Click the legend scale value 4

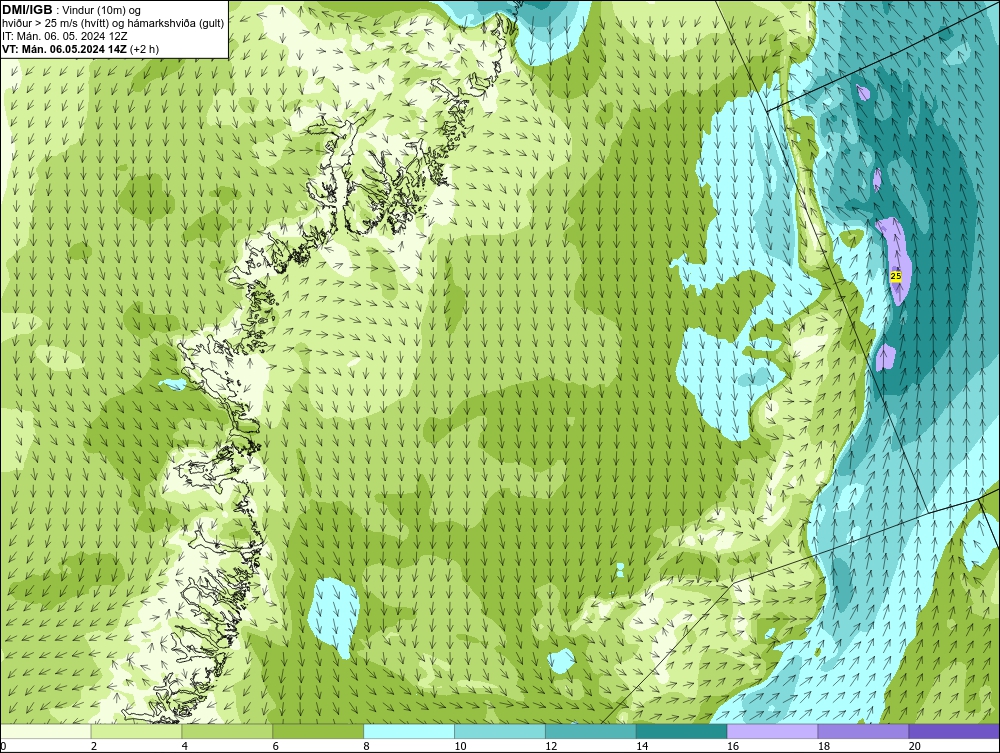pyautogui.click(x=184, y=746)
